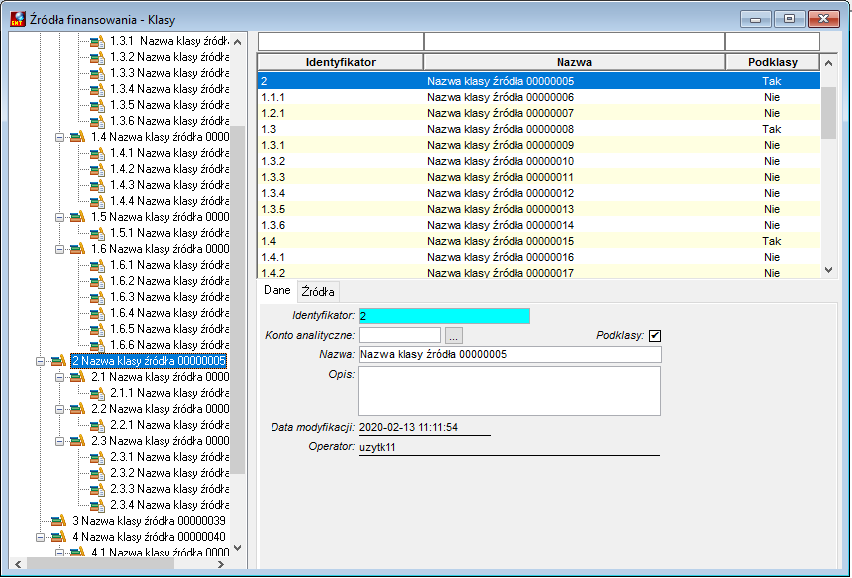Viewport: 852px width, 578px height.
Task: Select table row with identifier 1.3.5
Action: pos(538,209)
